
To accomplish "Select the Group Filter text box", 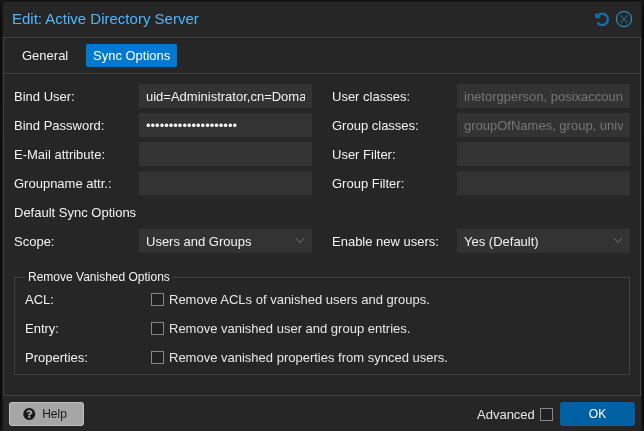I will [x=543, y=183].
